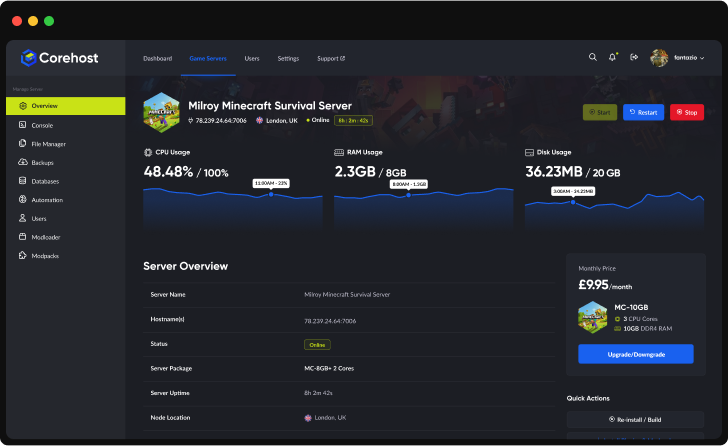The image size is (728, 446).
Task: Click the red Stop button
Action: click(687, 112)
